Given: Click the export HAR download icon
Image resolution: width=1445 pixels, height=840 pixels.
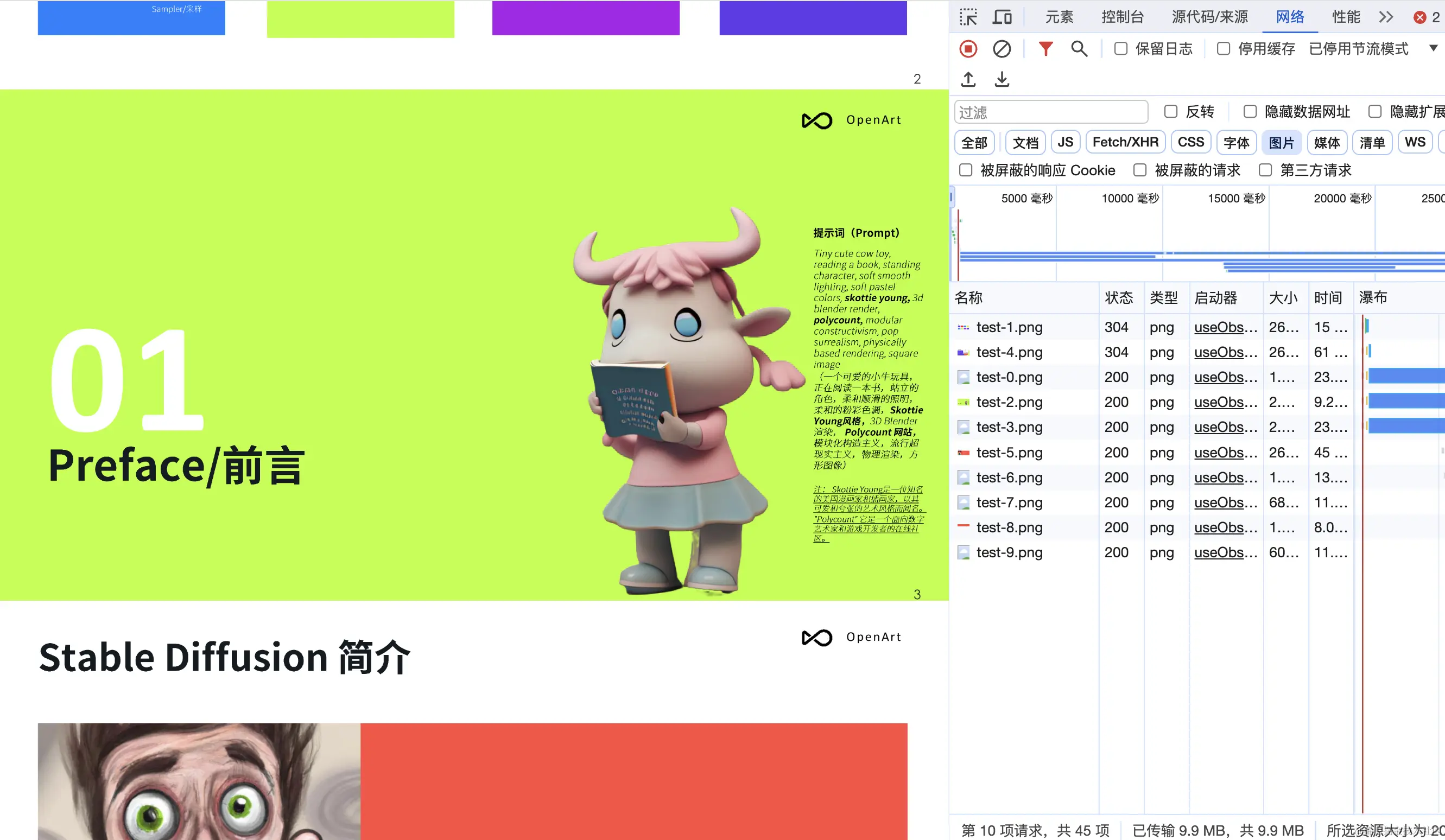Looking at the screenshot, I should (1002, 79).
